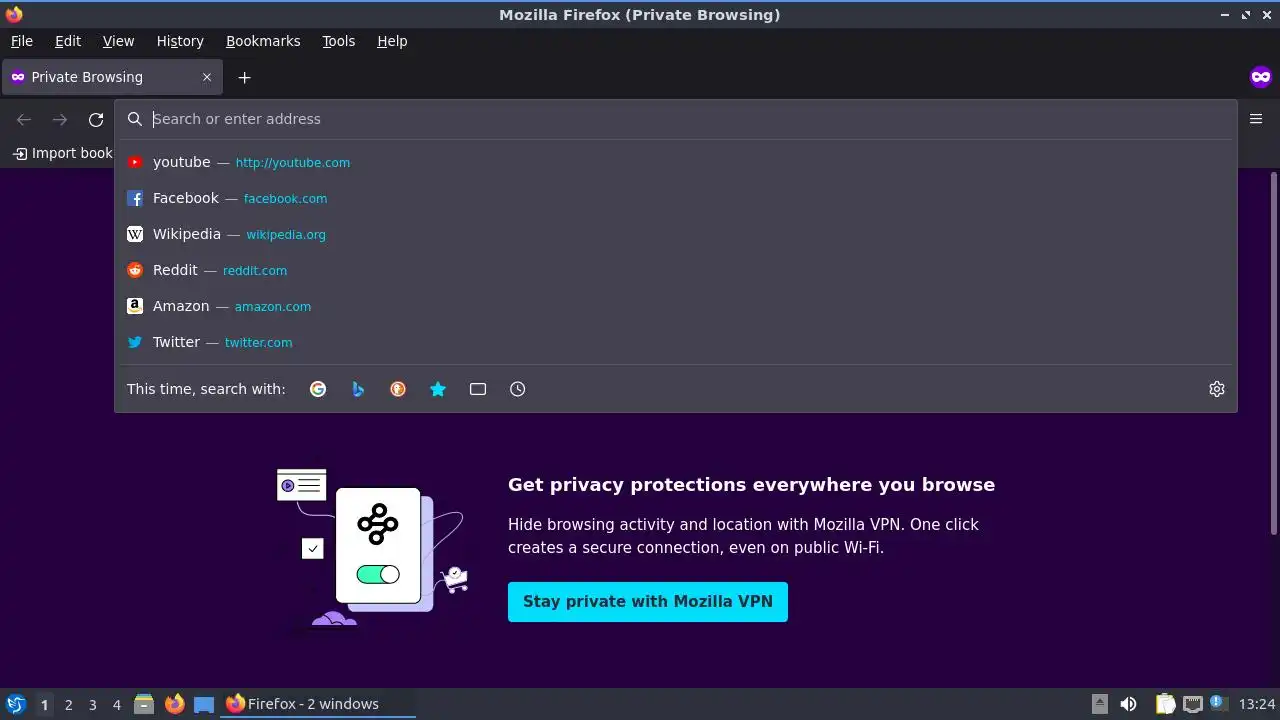Click the show desktop taskbar icon
The height and width of the screenshot is (720, 1280).
click(204, 704)
